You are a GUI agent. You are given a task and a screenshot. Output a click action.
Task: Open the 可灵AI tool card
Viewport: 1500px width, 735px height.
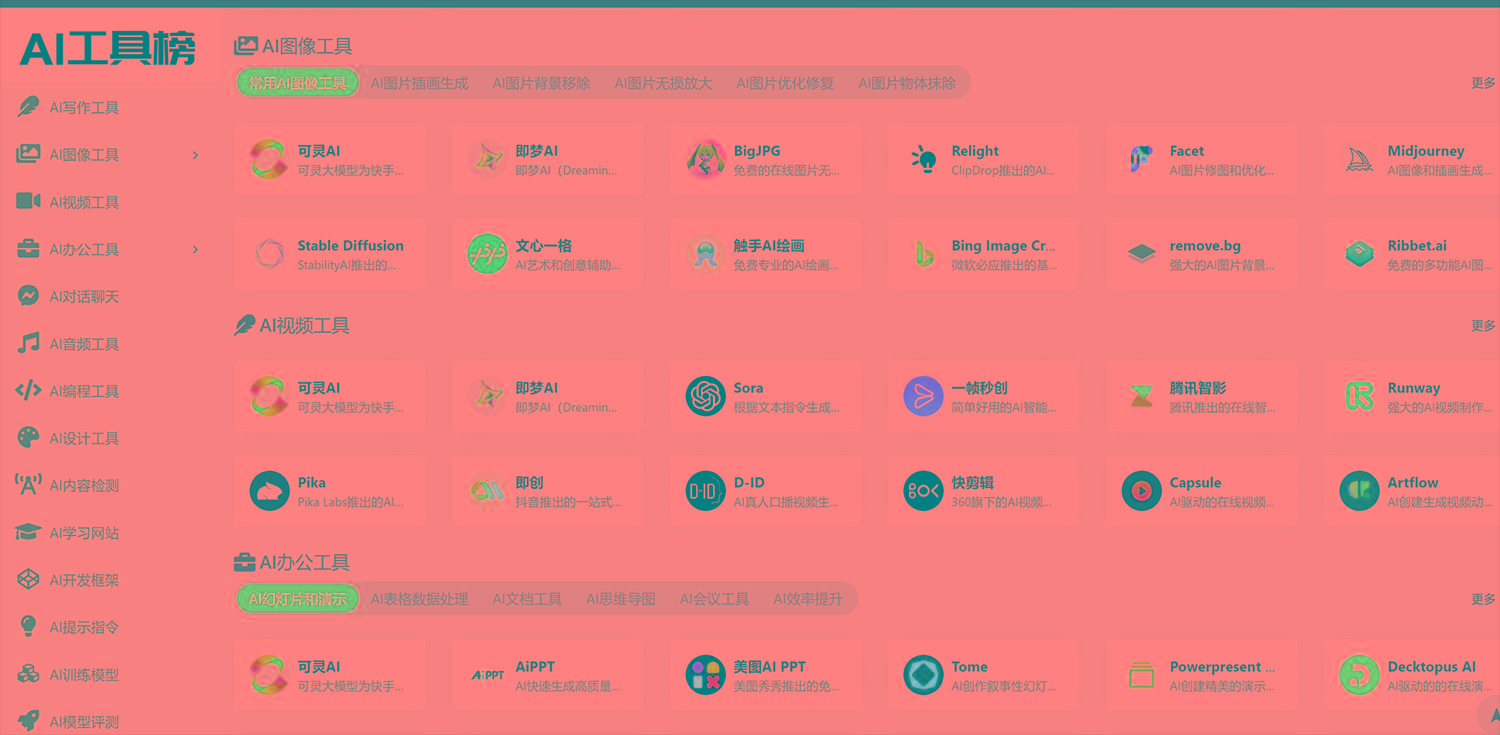[x=330, y=159]
